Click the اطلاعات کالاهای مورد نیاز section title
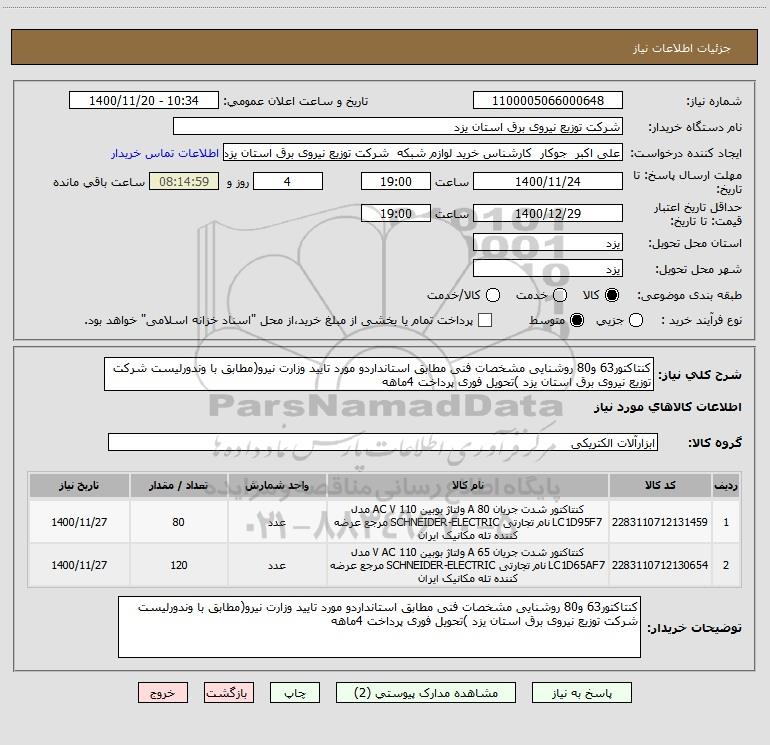Viewport: 770px width, 745px height. pos(667,407)
